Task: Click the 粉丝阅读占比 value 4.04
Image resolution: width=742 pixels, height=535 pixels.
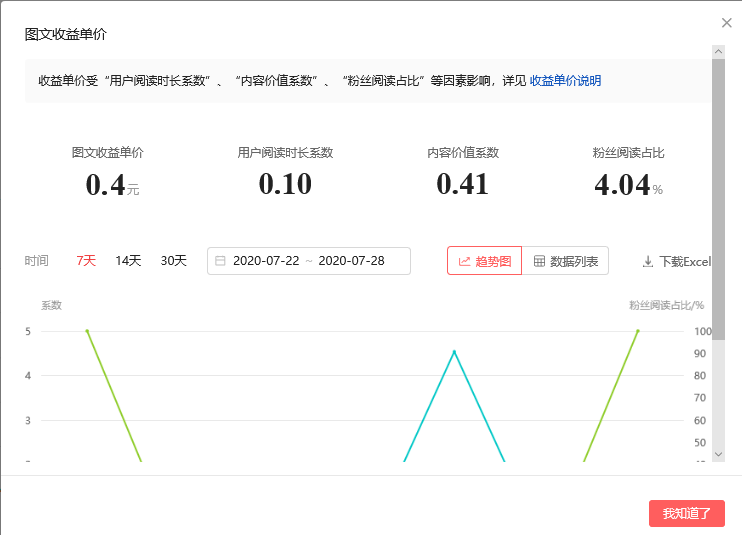Action: pos(622,184)
